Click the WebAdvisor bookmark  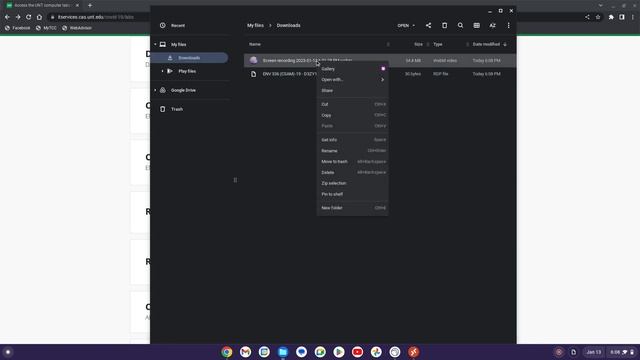tap(77, 28)
